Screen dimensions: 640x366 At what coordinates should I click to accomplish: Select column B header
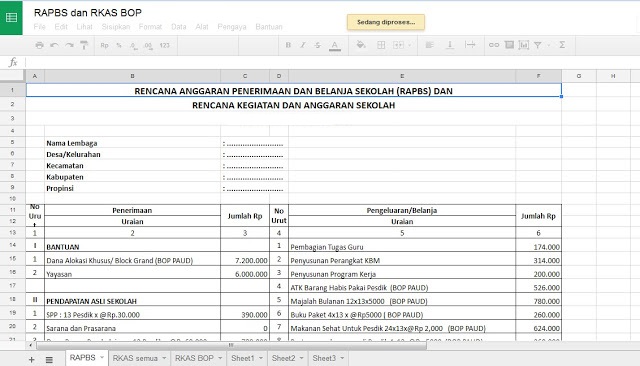[132, 76]
